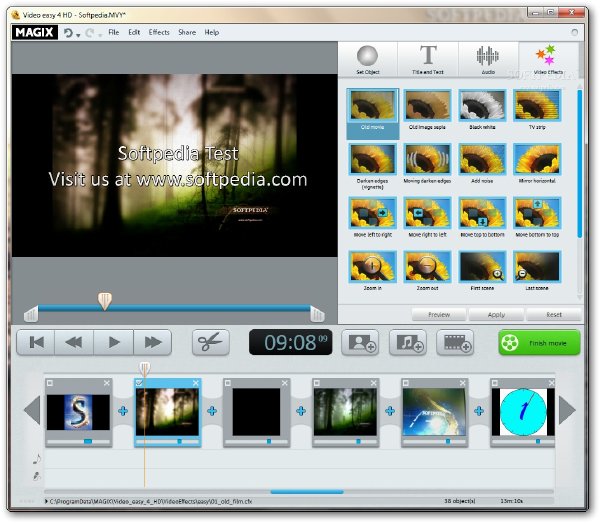Open the Effects menu
The image size is (600, 523).
159,33
